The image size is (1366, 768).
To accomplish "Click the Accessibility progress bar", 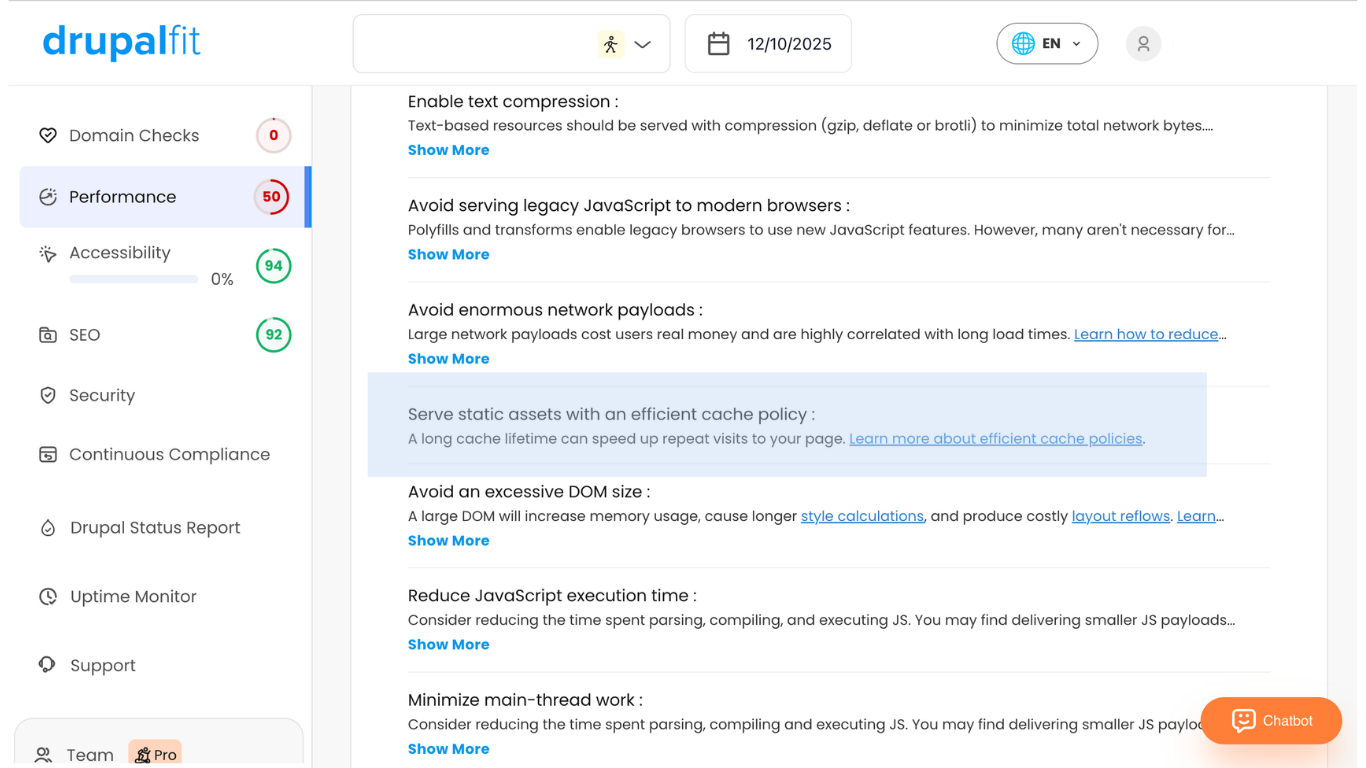I will coord(134,280).
